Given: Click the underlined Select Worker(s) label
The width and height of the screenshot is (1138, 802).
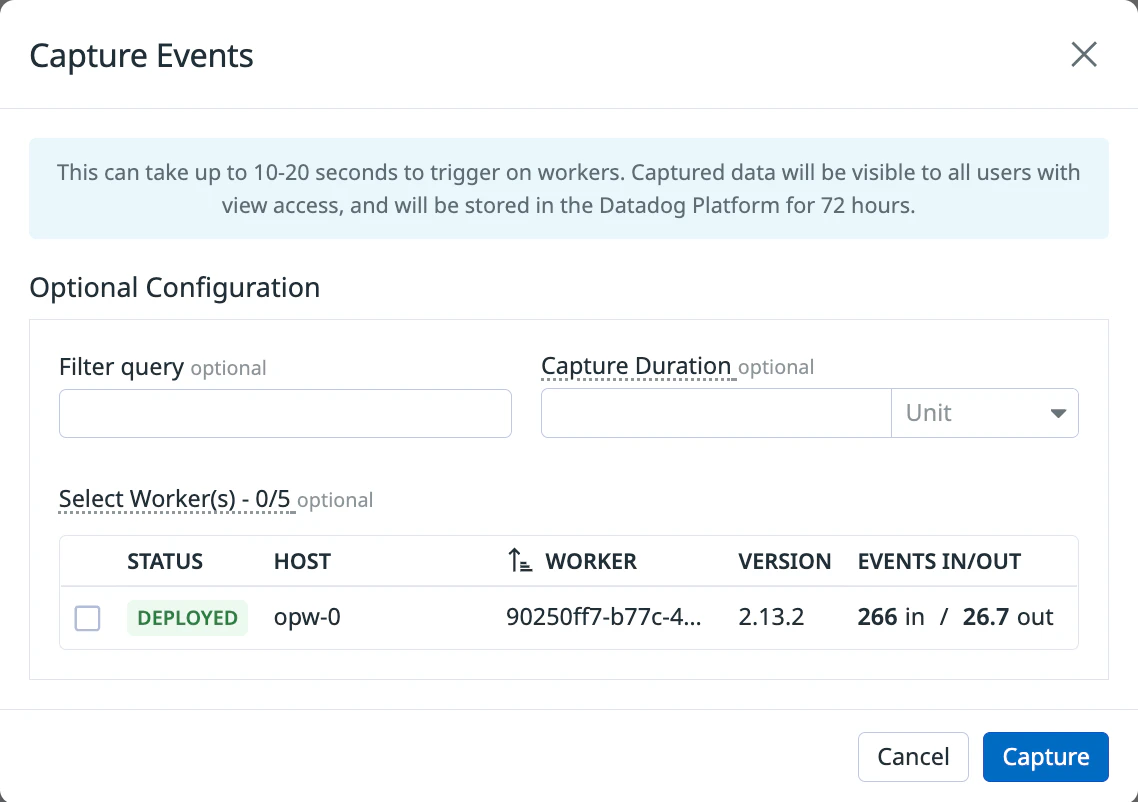Looking at the screenshot, I should [x=176, y=499].
